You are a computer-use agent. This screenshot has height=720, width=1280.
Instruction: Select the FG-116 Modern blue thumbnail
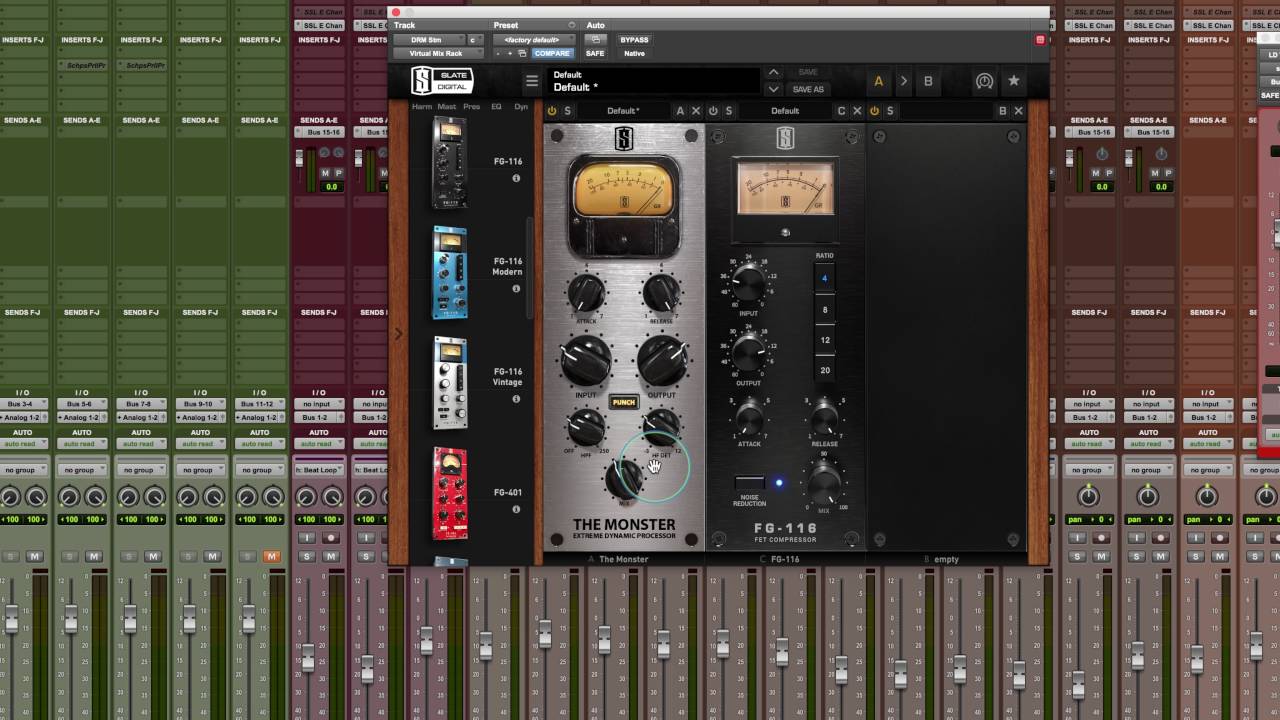(449, 273)
